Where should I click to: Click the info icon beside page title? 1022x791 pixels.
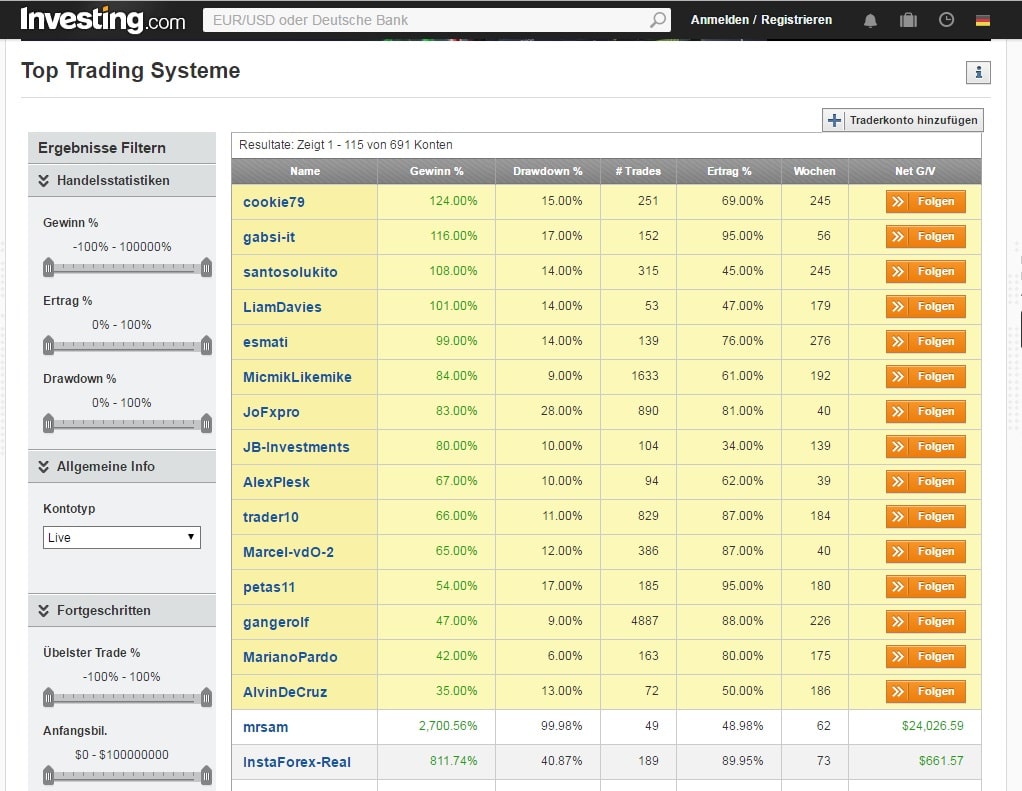click(977, 72)
